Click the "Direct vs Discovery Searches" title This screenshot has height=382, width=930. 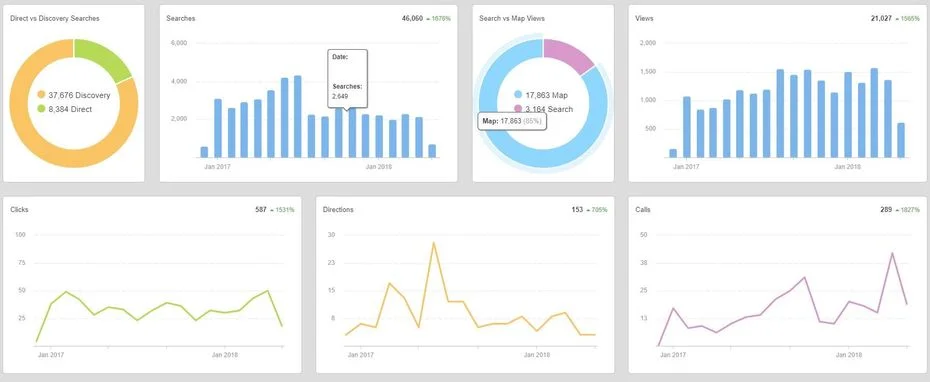coord(55,18)
